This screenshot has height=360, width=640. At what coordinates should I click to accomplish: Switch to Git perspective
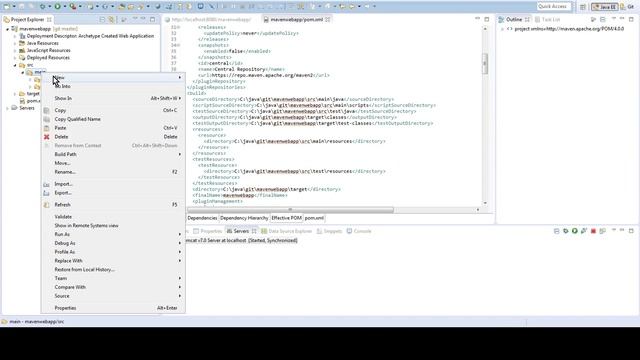click(x=628, y=7)
